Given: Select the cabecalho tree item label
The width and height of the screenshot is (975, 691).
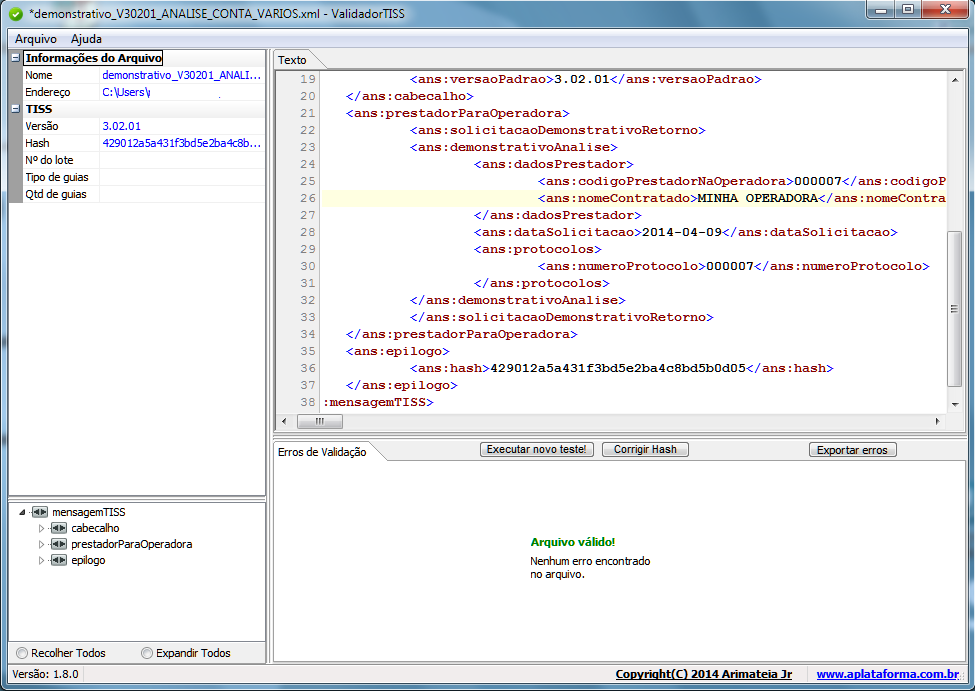Looking at the screenshot, I should tap(95, 528).
